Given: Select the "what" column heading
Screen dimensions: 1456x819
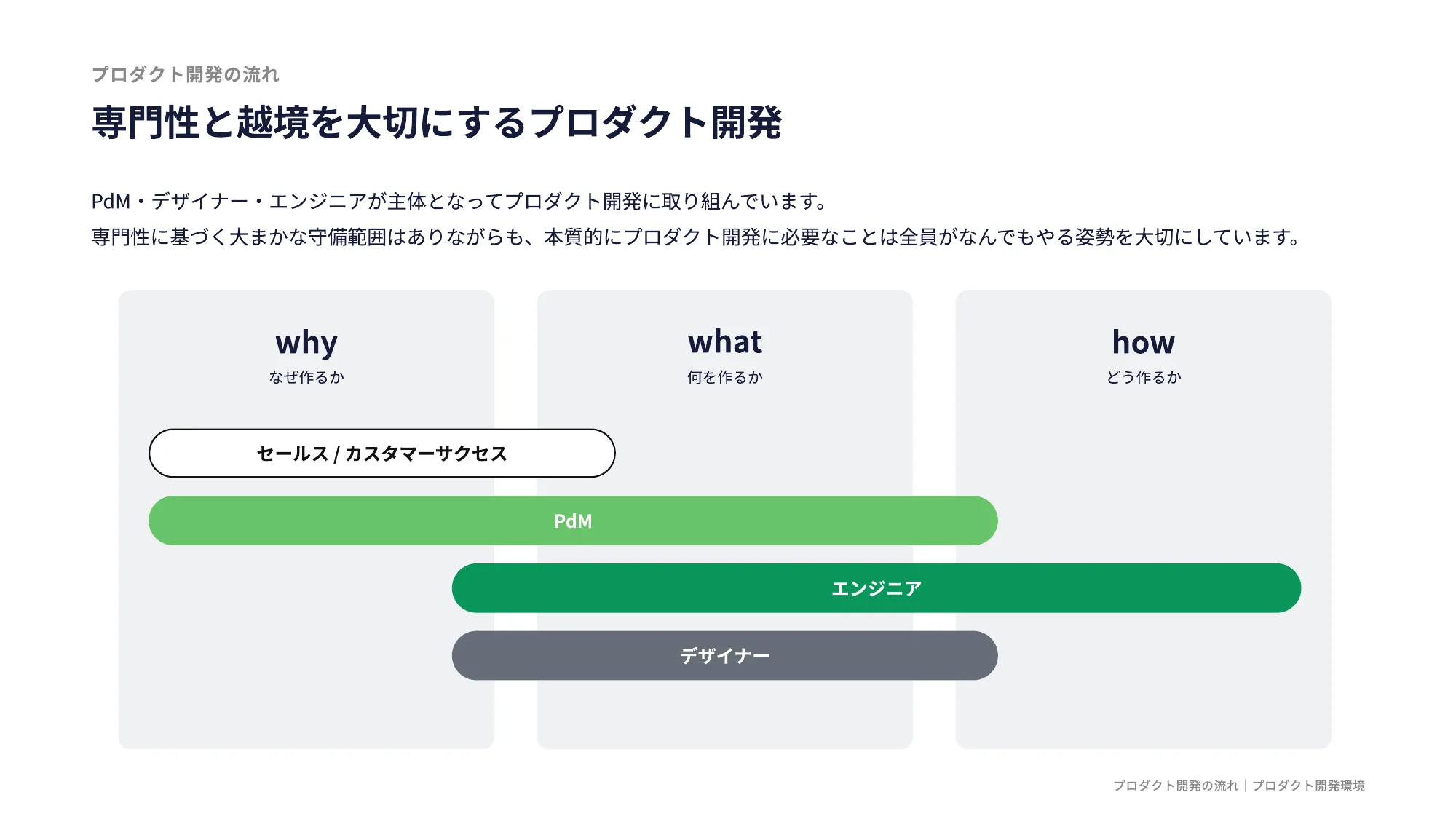Looking at the screenshot, I should pyautogui.click(x=725, y=342).
